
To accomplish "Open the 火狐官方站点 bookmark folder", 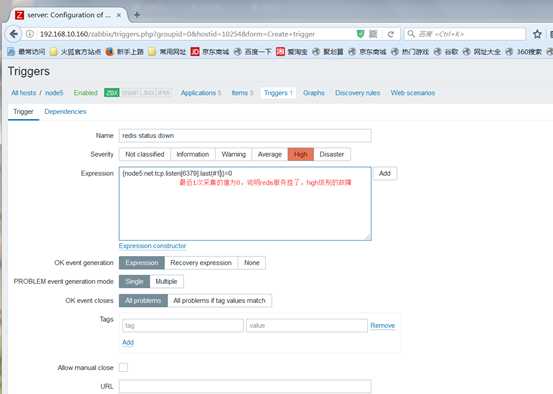I will 75,52.
